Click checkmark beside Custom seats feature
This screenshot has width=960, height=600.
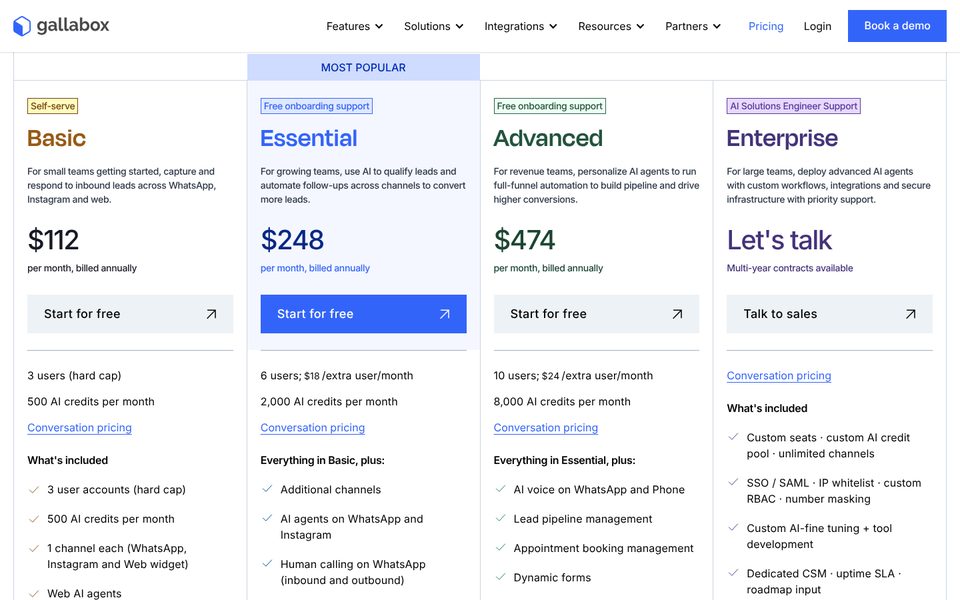(733, 437)
